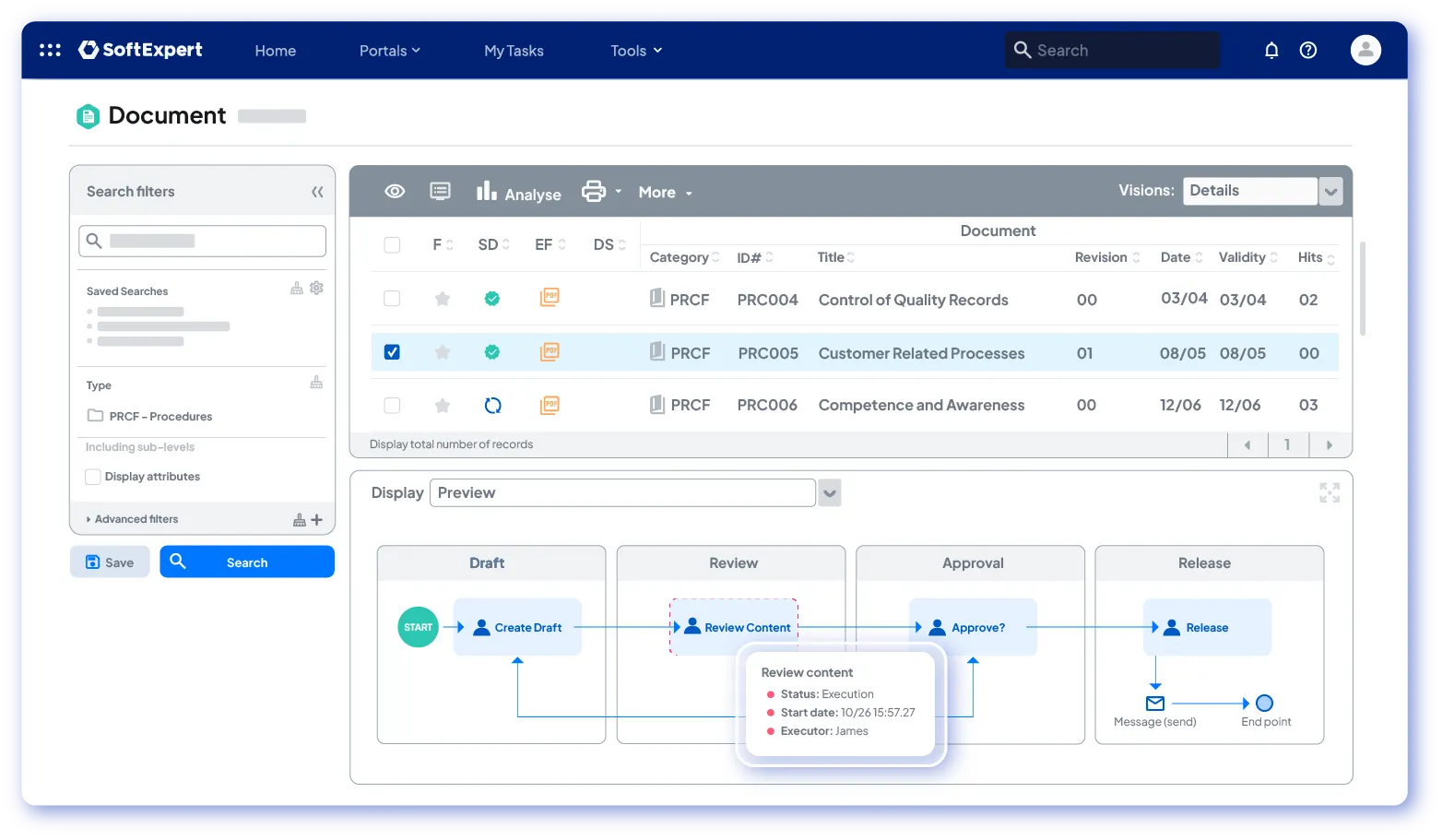
Task: Click the expand fullscreen preview icon
Action: tap(1329, 493)
